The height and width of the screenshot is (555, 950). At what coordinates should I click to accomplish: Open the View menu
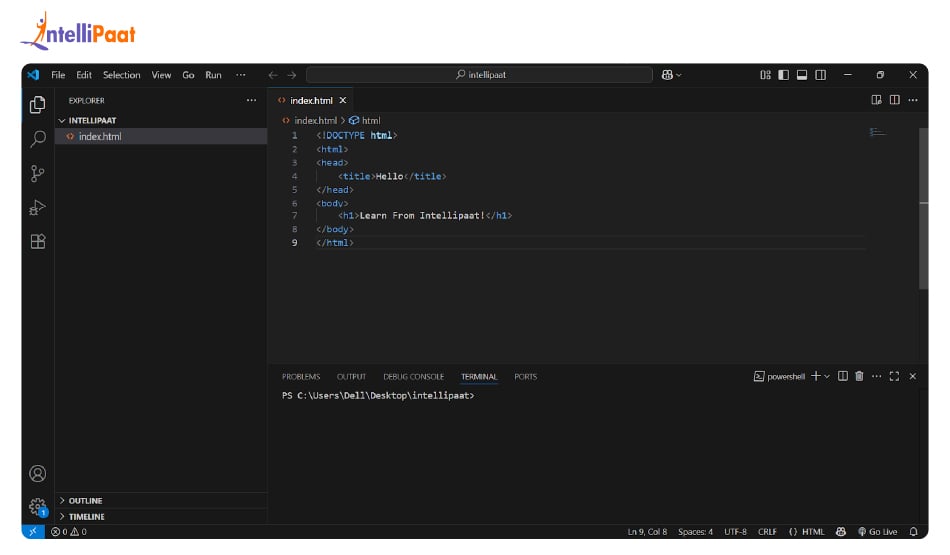pos(161,75)
